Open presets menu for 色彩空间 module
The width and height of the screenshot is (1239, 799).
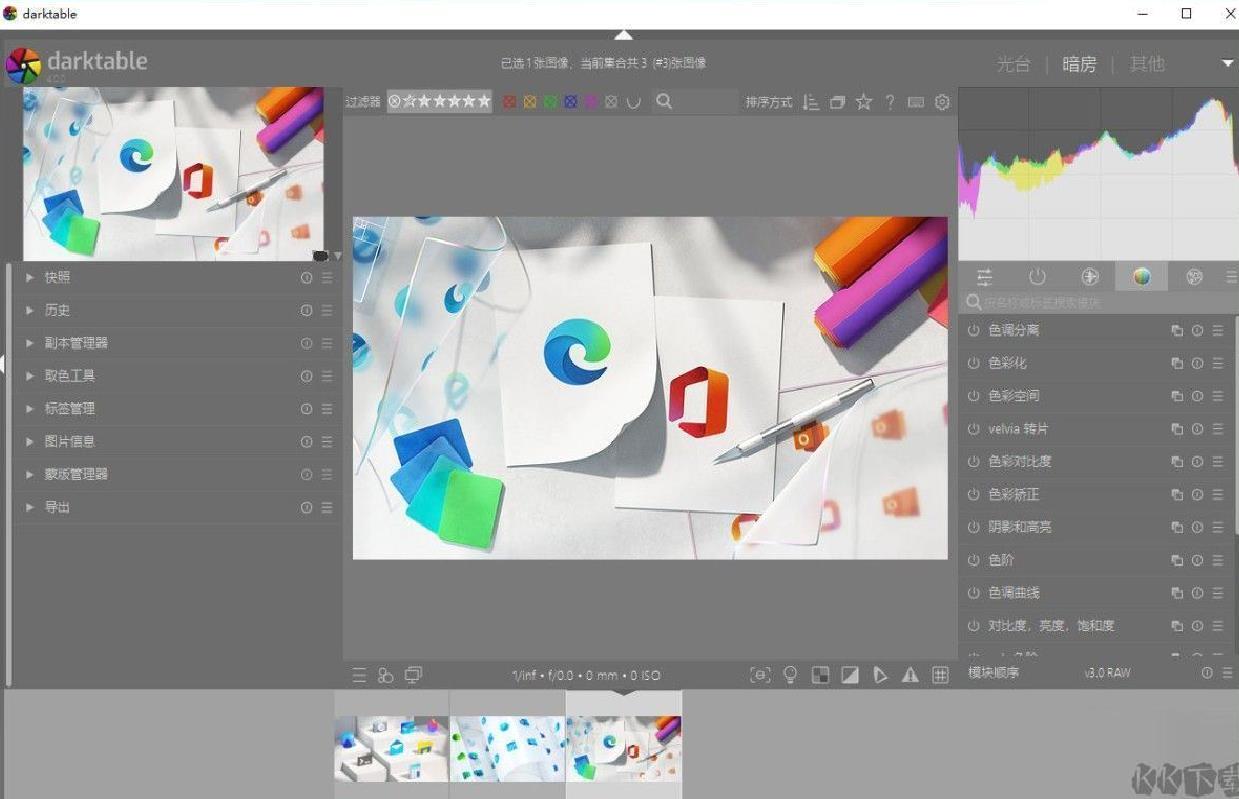click(x=1218, y=396)
